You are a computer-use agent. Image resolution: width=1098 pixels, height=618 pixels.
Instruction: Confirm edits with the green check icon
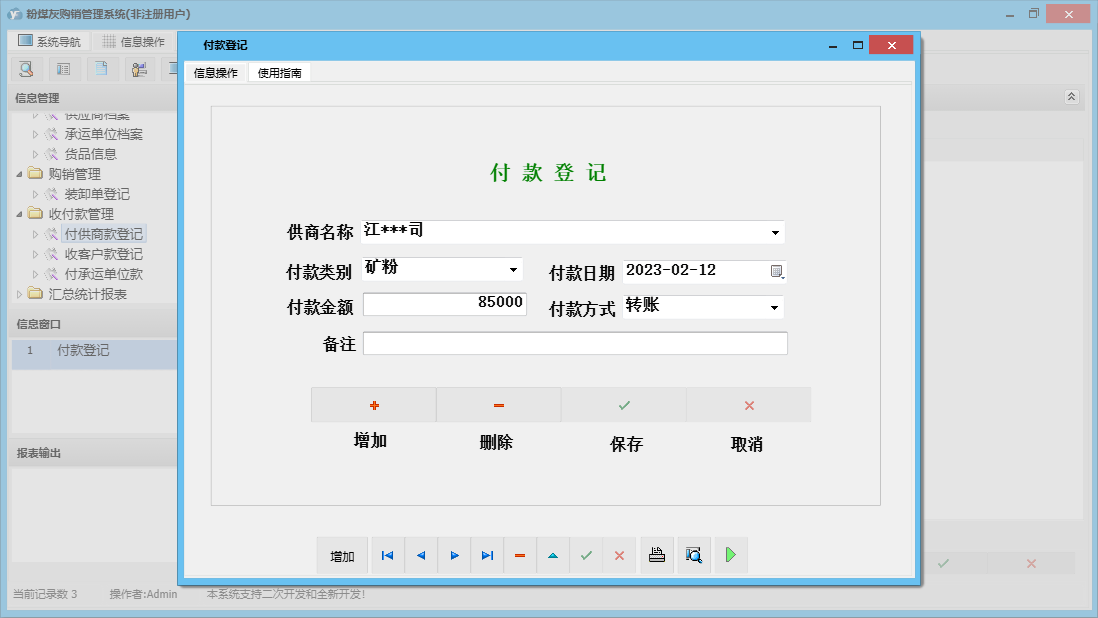click(x=586, y=555)
